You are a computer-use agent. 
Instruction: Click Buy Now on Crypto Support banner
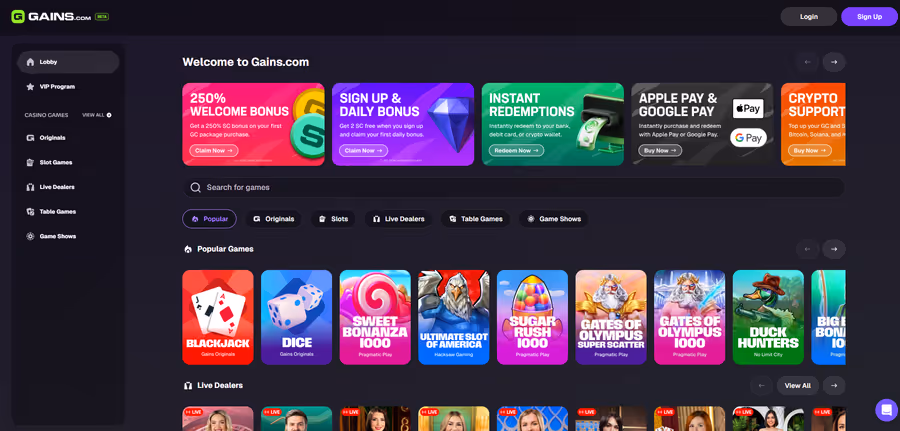point(809,150)
